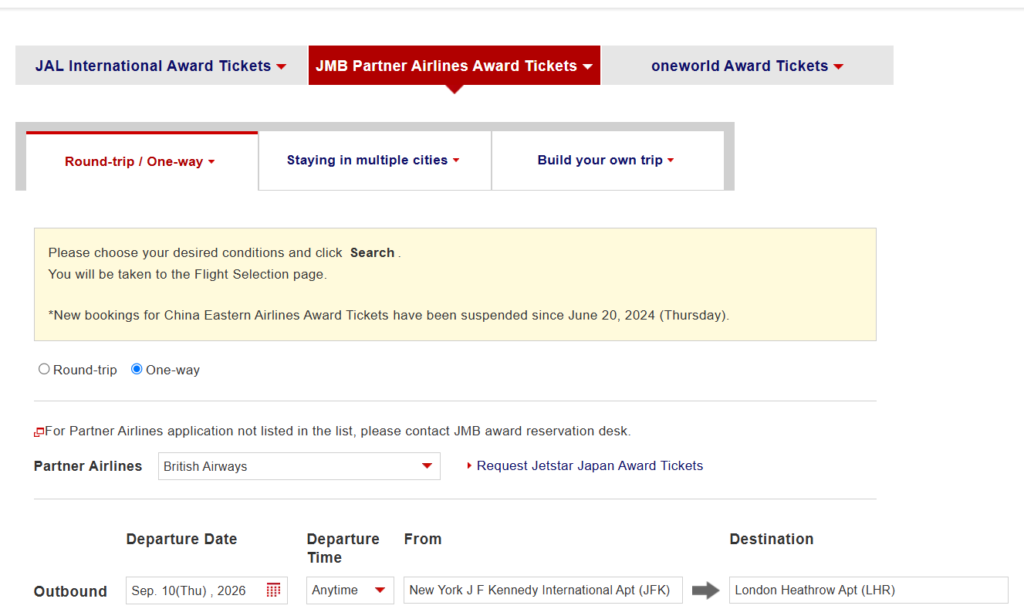
Task: Click the dropdown arrow on JAL International Award Tickets
Action: click(x=281, y=65)
